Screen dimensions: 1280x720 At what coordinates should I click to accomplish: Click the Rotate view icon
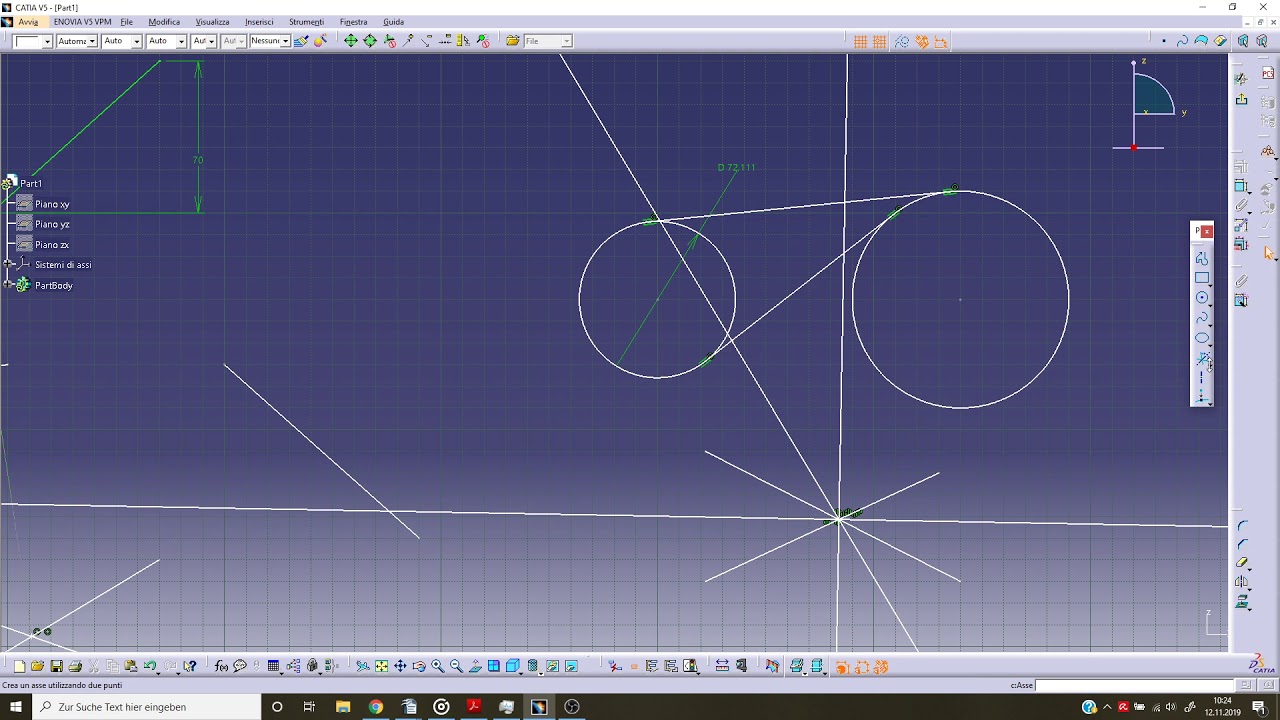(418, 666)
